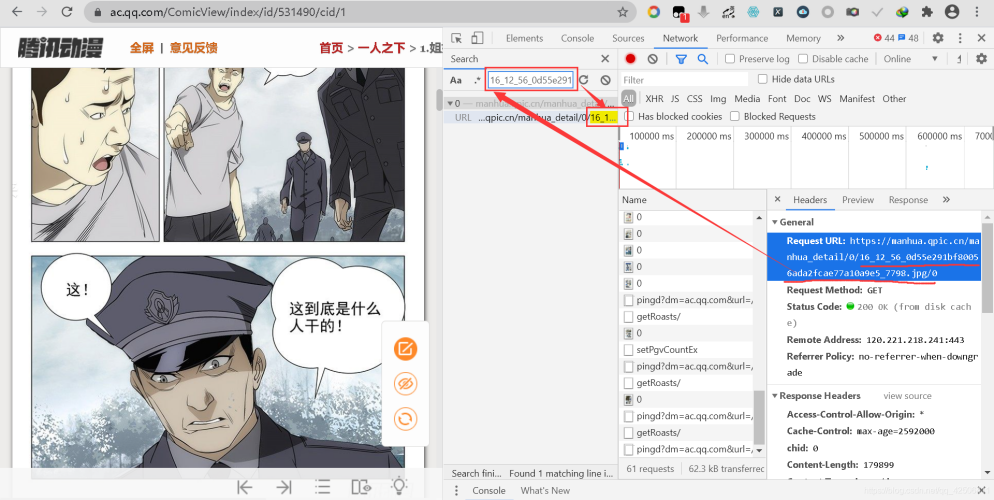Open the Online throttling dropdown
The image size is (994, 500).
pos(911,59)
